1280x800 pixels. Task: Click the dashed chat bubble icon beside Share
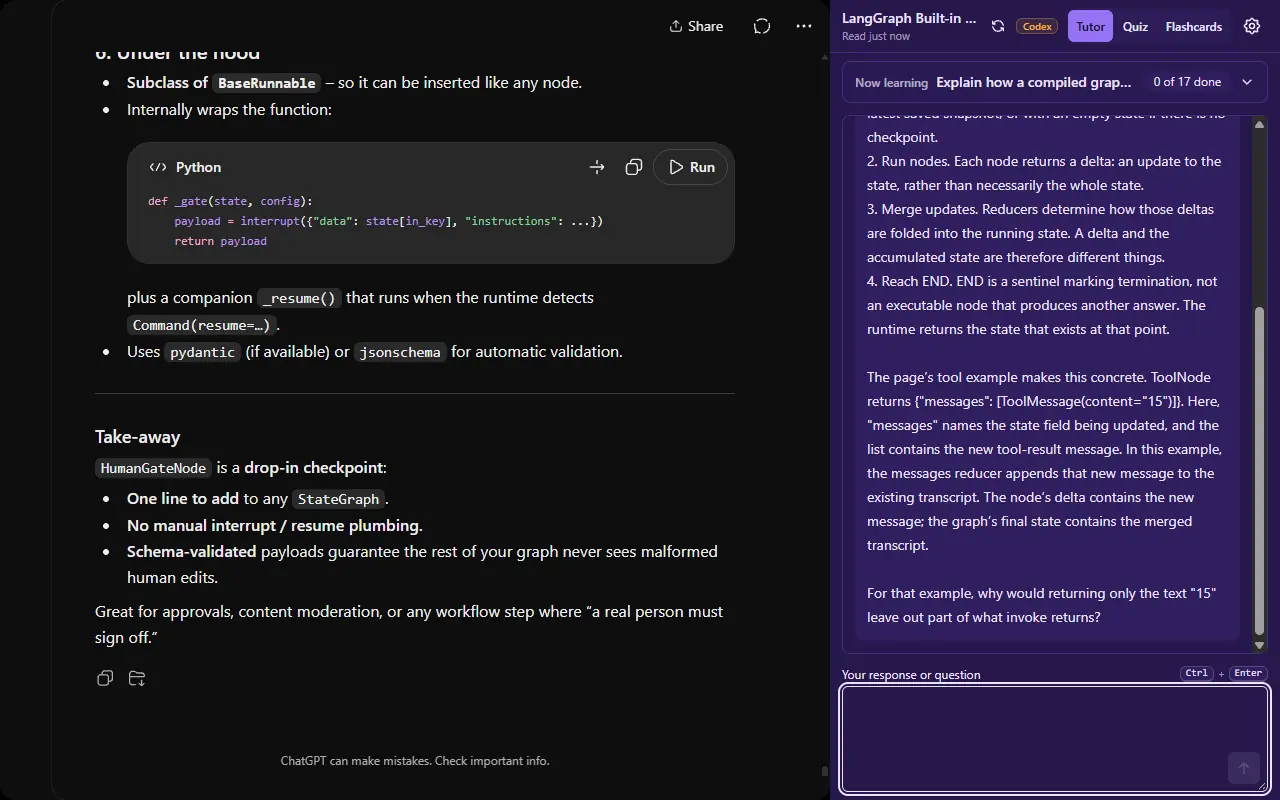[762, 26]
